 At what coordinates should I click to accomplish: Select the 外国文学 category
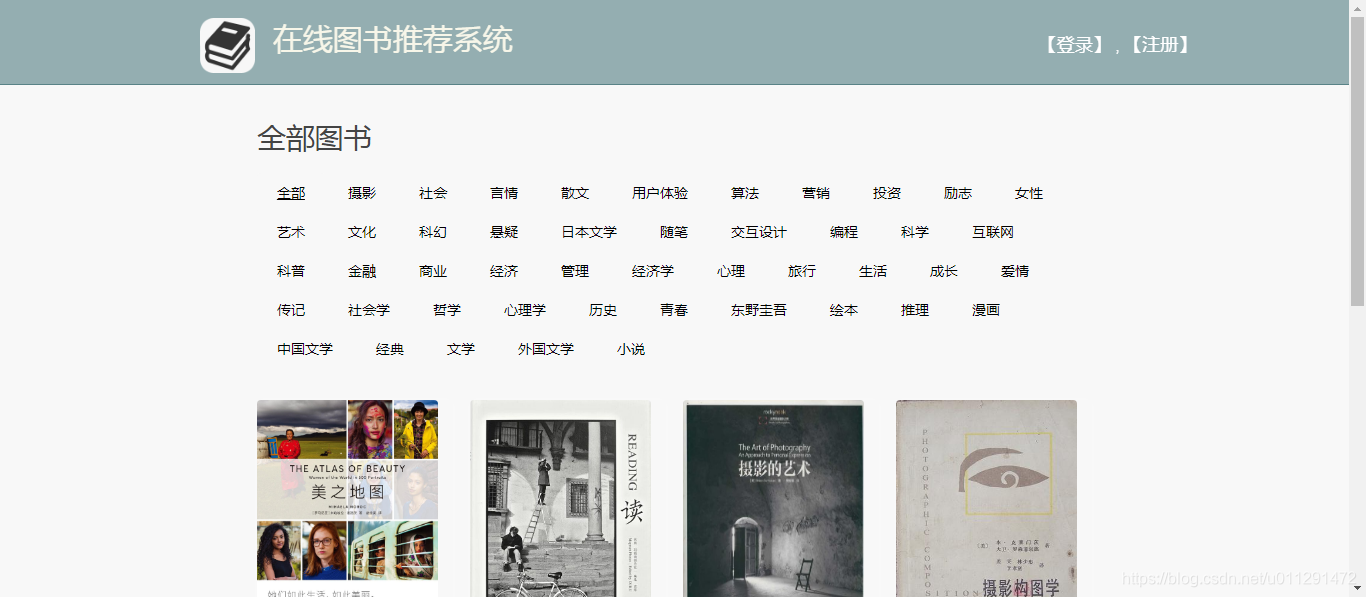click(x=546, y=349)
